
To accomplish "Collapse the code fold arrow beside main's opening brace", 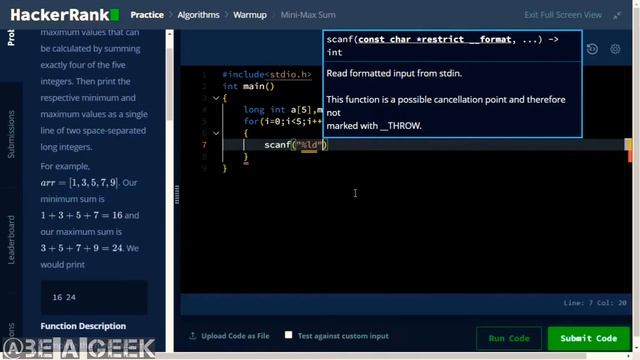I will (216, 98).
